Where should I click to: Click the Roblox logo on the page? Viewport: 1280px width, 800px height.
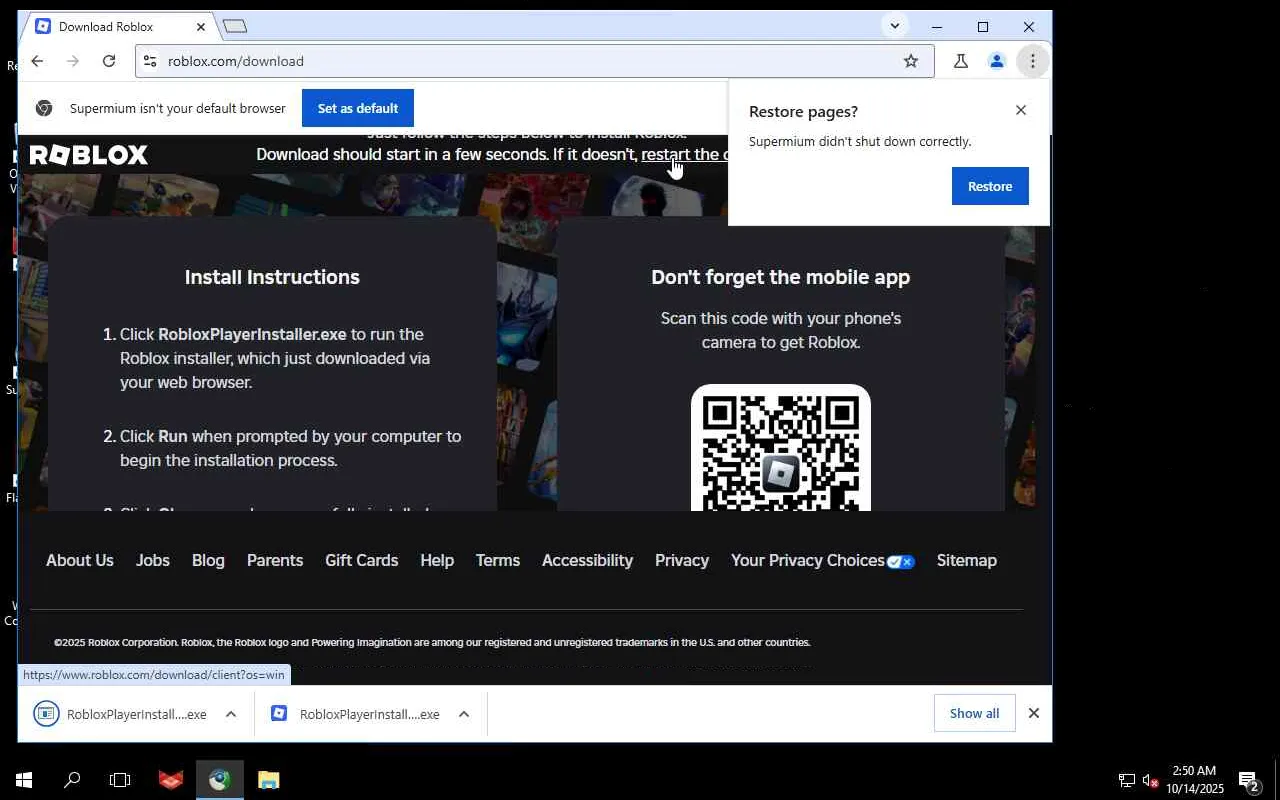tap(89, 155)
